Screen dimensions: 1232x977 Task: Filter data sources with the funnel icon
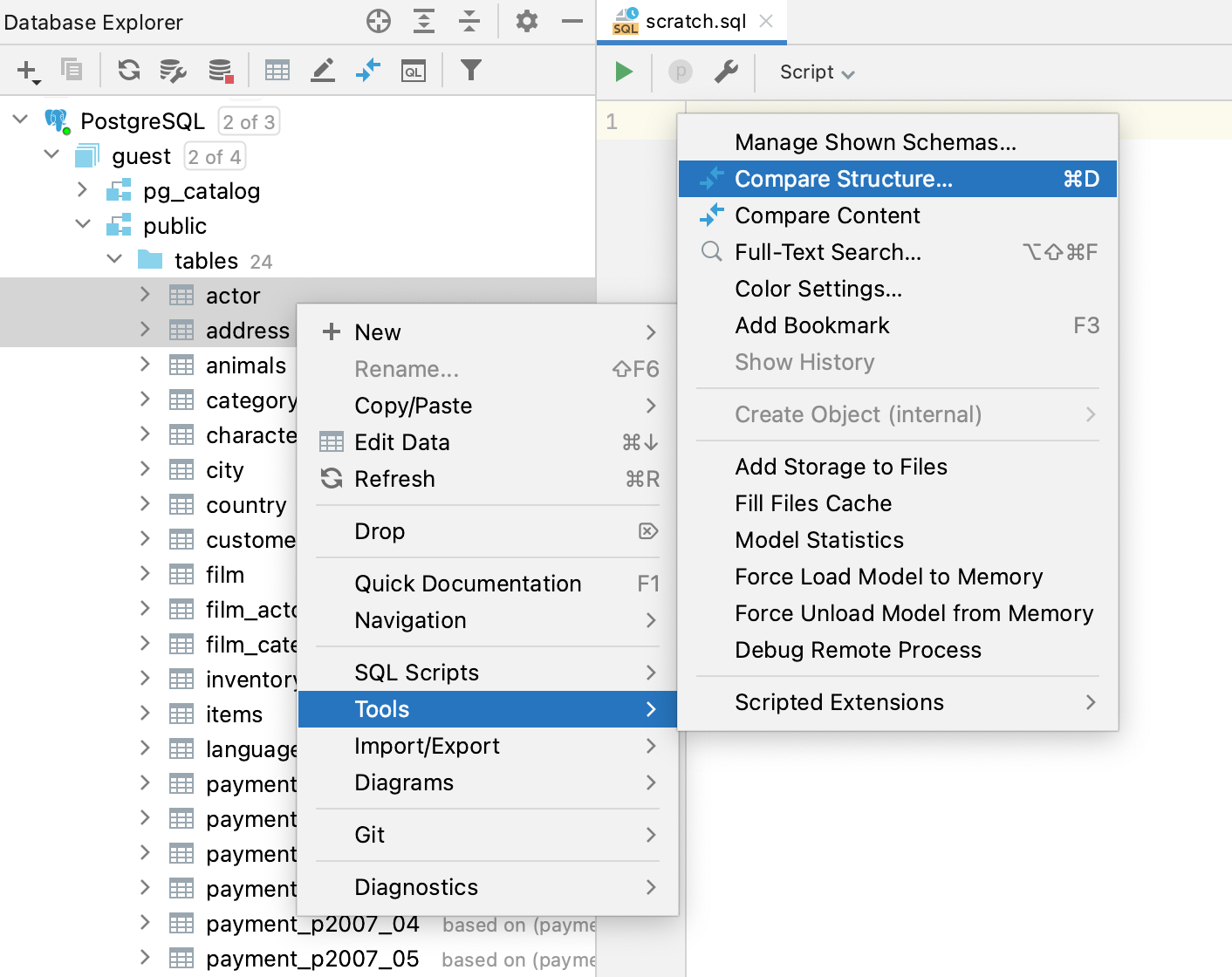(x=470, y=70)
